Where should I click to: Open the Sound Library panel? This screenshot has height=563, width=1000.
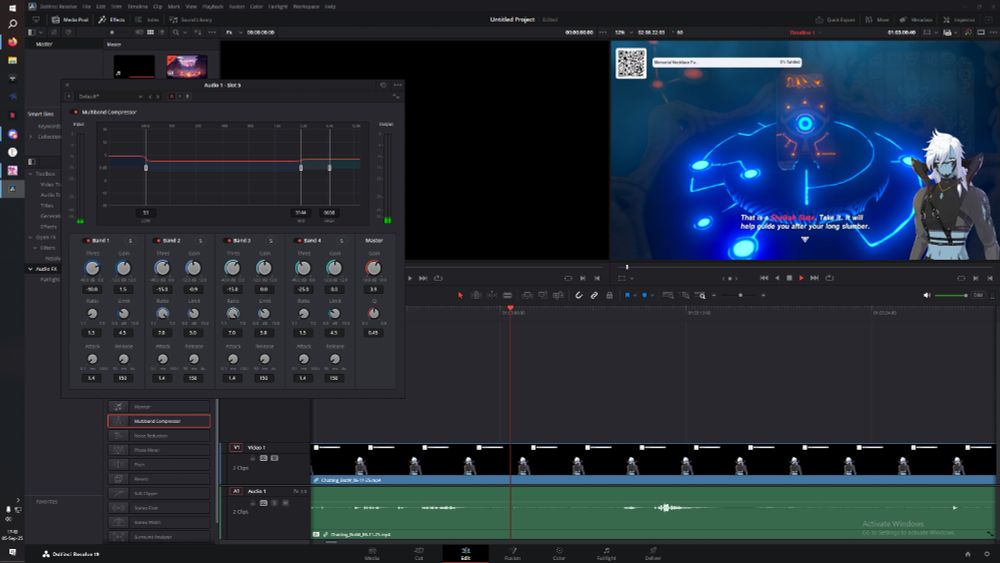pos(191,20)
